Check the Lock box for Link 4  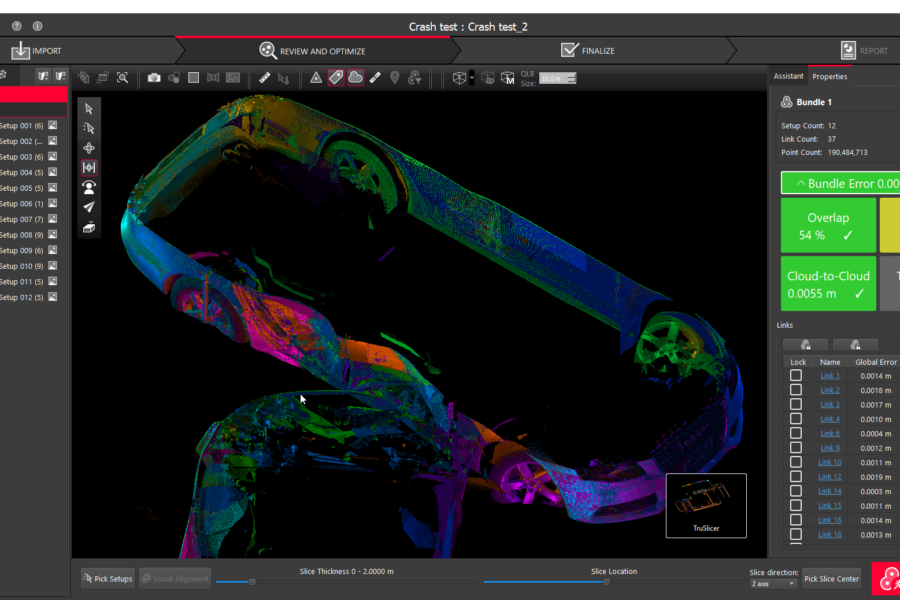[x=796, y=419]
